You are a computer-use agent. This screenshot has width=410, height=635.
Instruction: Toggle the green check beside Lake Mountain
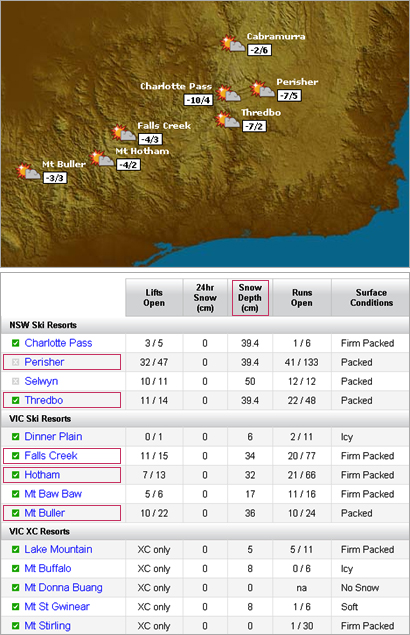coord(15,550)
